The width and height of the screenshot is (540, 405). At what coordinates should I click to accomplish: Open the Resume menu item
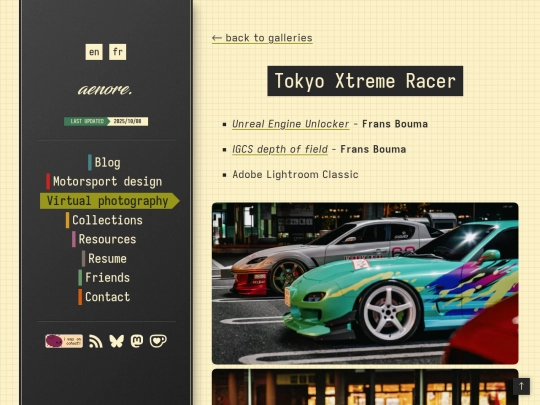click(x=104, y=258)
